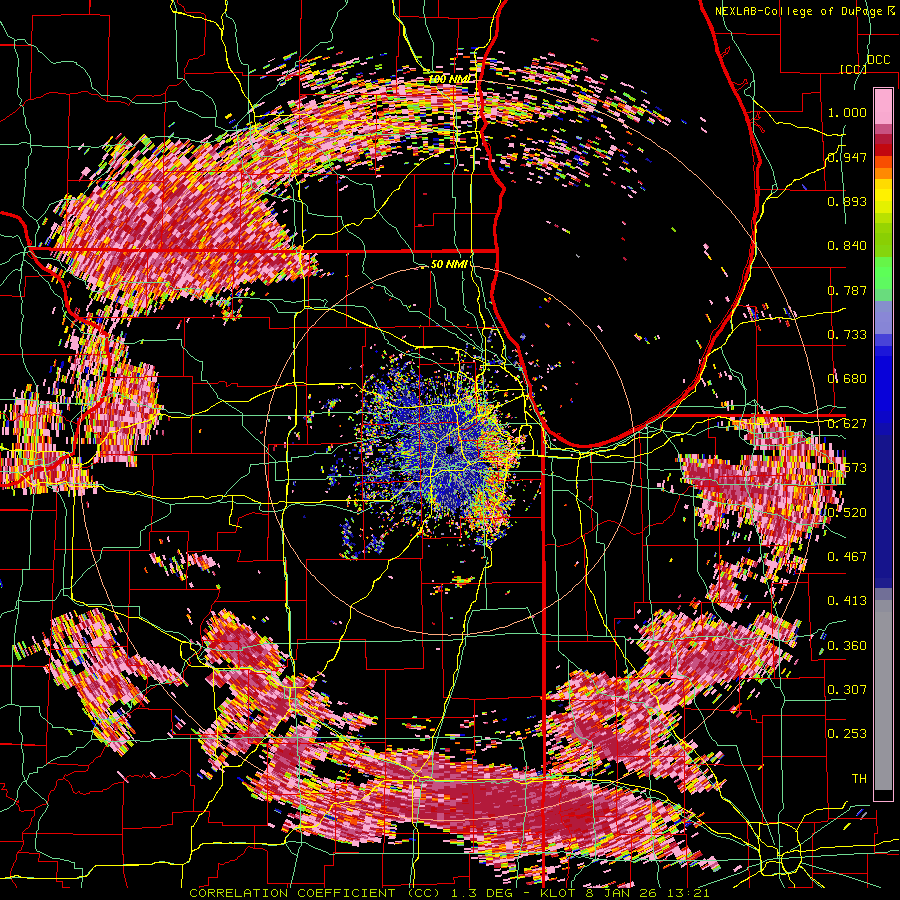
Task: Click the 0.360 scale value
Action: [847, 645]
